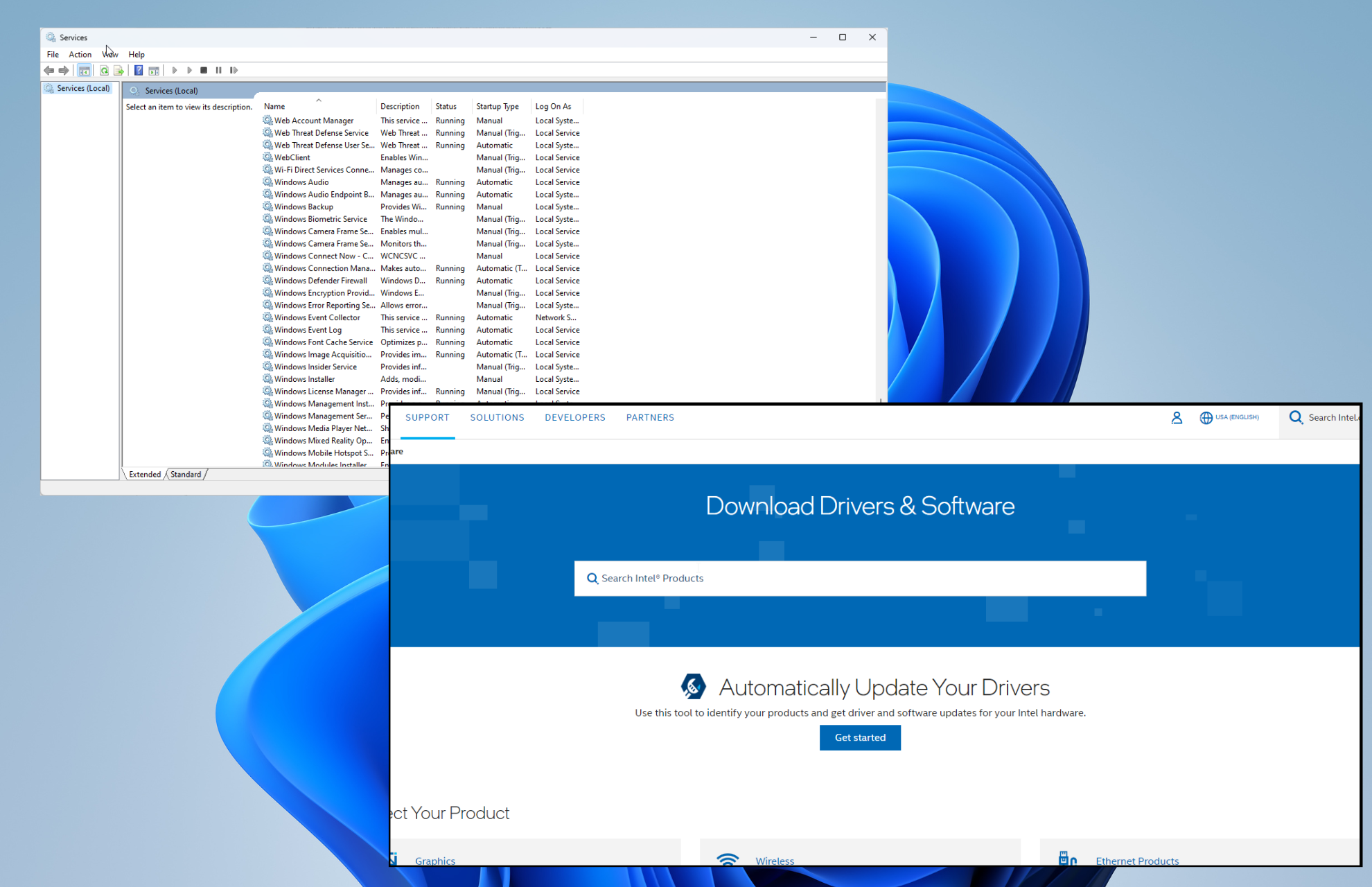The width and height of the screenshot is (1372, 887).
Task: Click the Services title bar app icon
Action: point(51,37)
